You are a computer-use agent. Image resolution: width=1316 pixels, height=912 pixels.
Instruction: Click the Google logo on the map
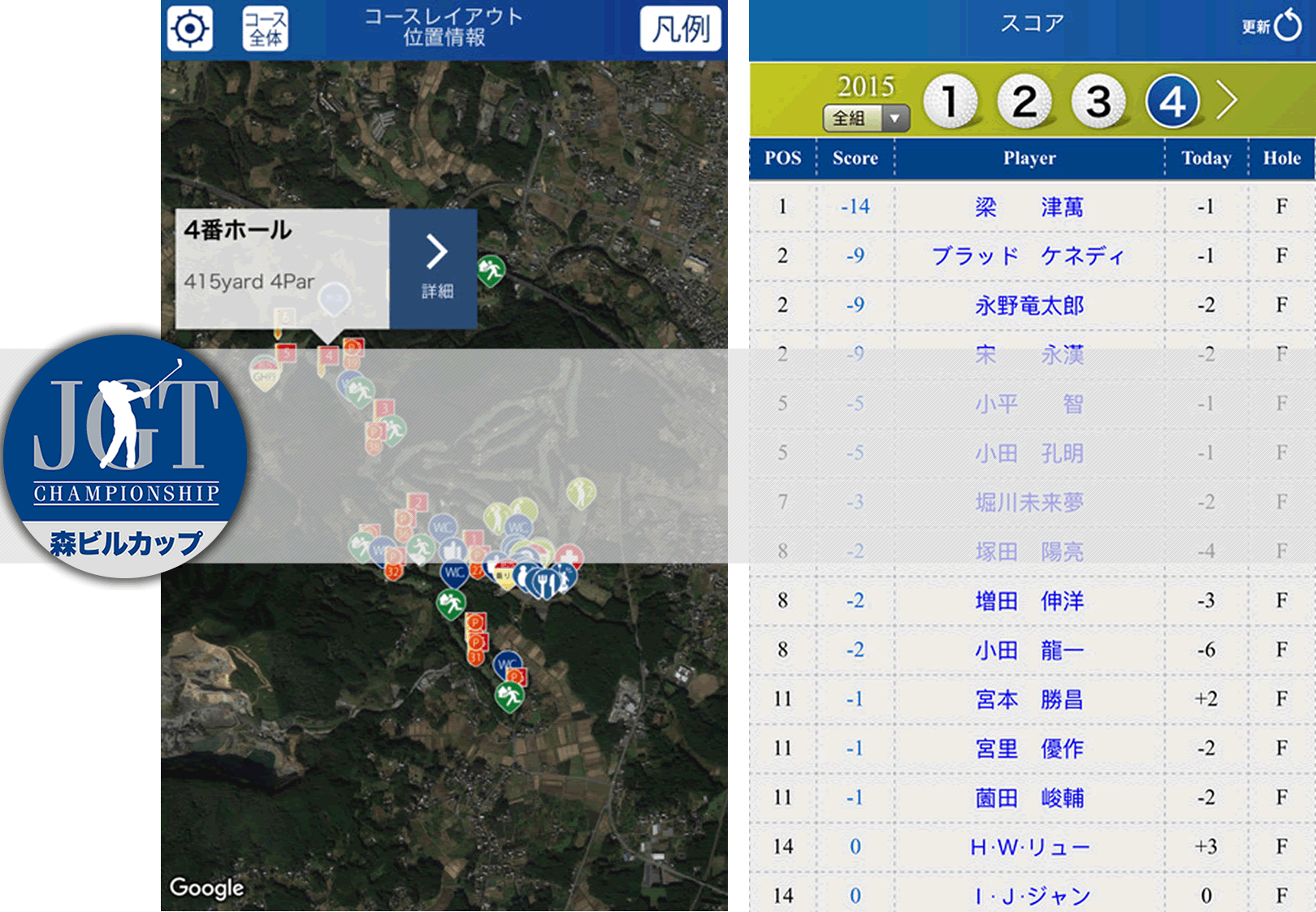(x=206, y=888)
